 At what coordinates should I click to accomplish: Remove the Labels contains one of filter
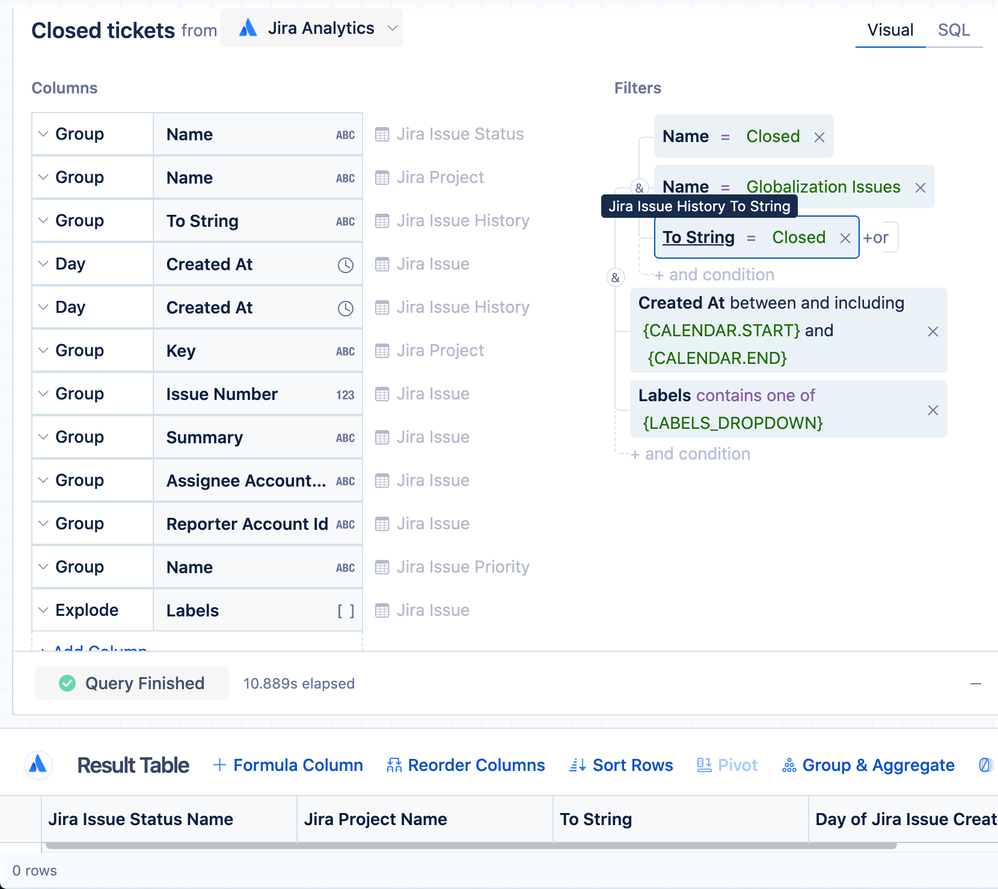coord(933,410)
